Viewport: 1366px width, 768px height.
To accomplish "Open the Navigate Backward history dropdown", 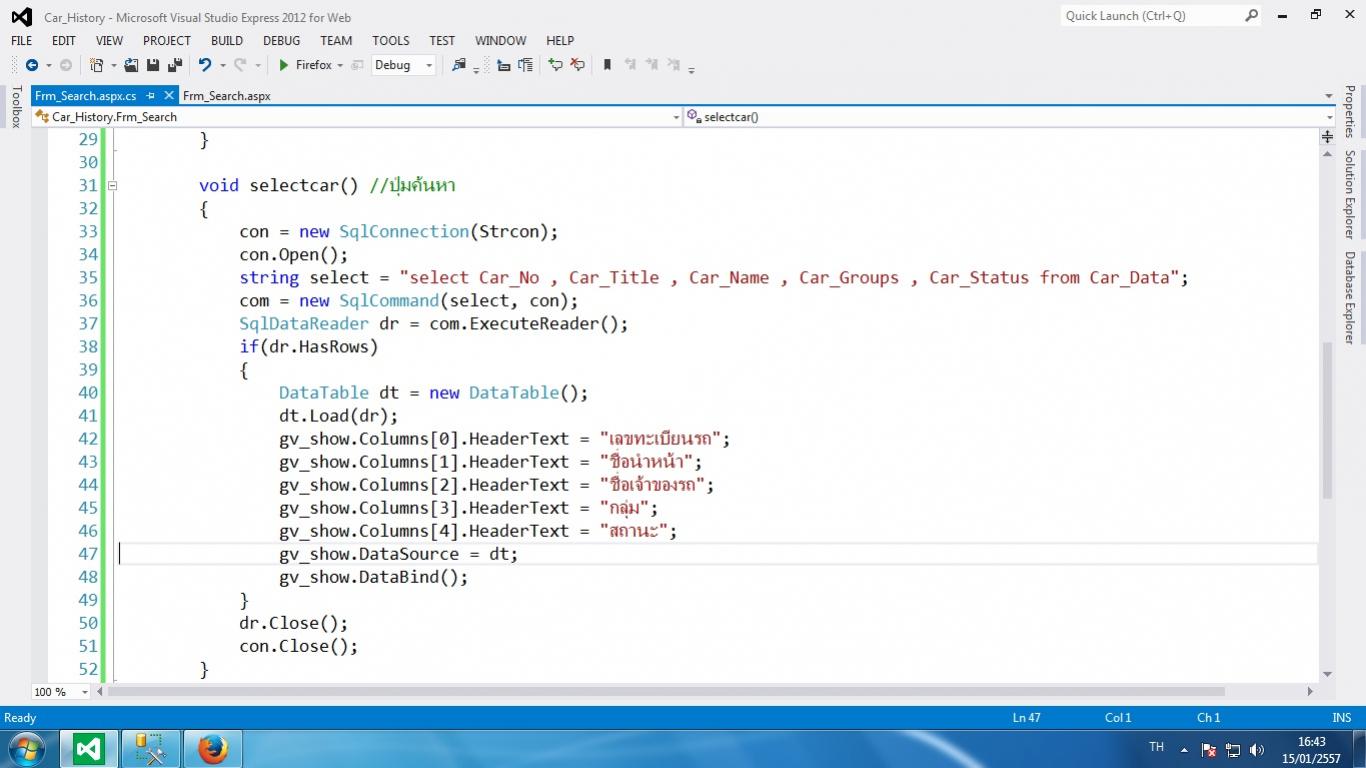I will point(48,65).
